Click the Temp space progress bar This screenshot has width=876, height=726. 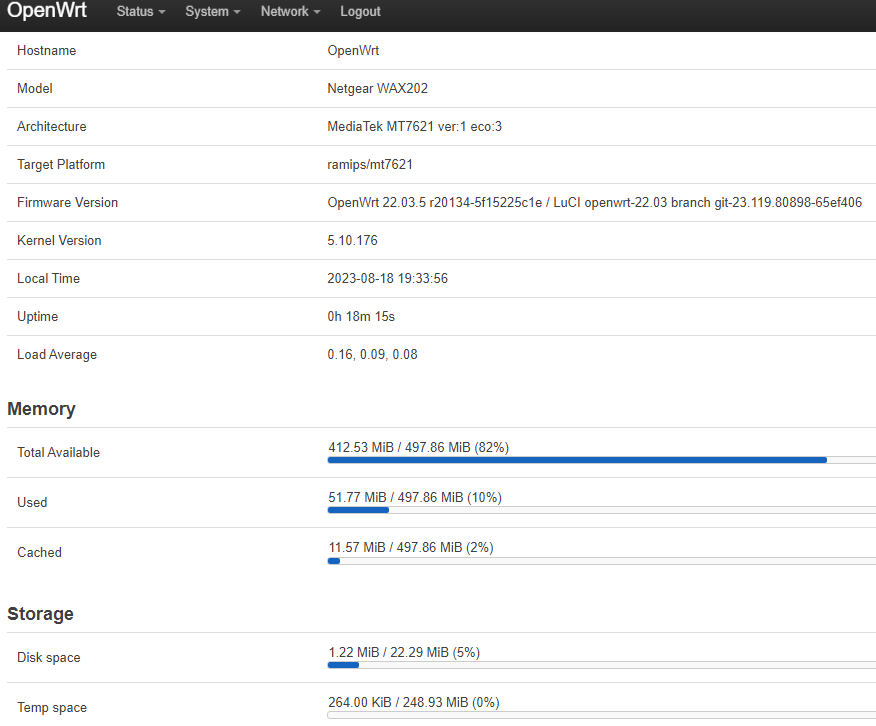tap(602, 715)
